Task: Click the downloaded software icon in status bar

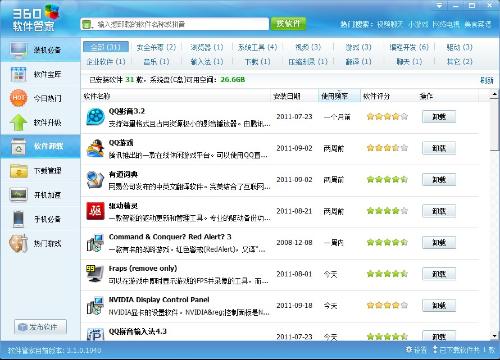Action: click(435, 349)
